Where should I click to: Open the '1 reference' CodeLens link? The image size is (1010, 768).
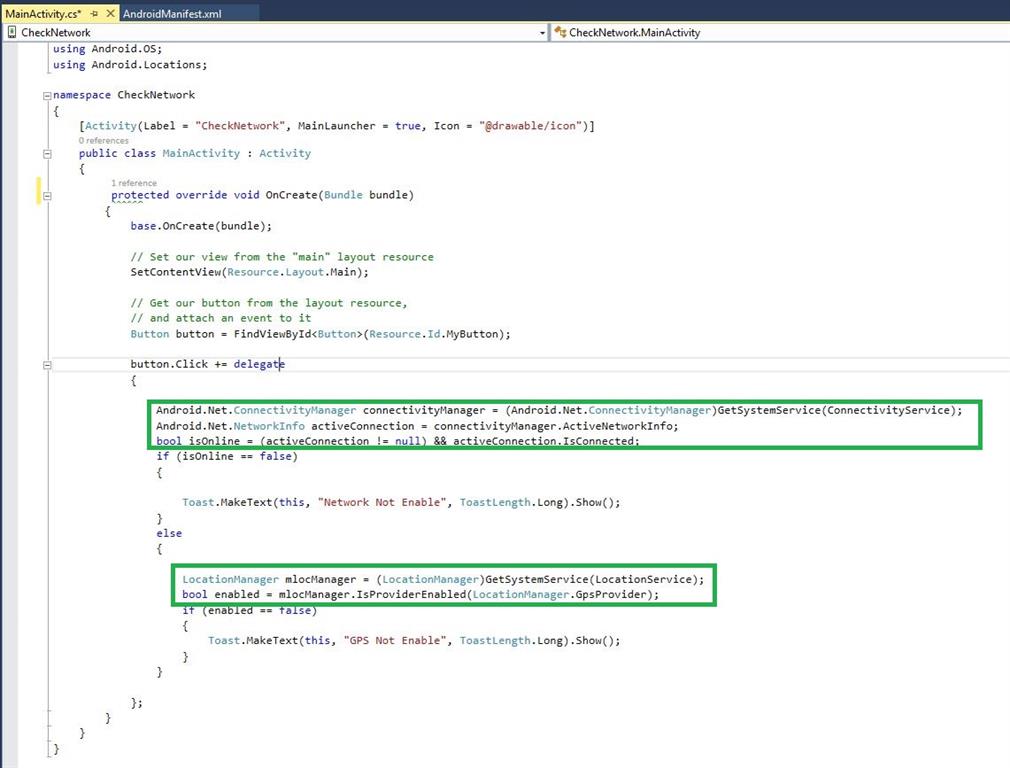[134, 183]
